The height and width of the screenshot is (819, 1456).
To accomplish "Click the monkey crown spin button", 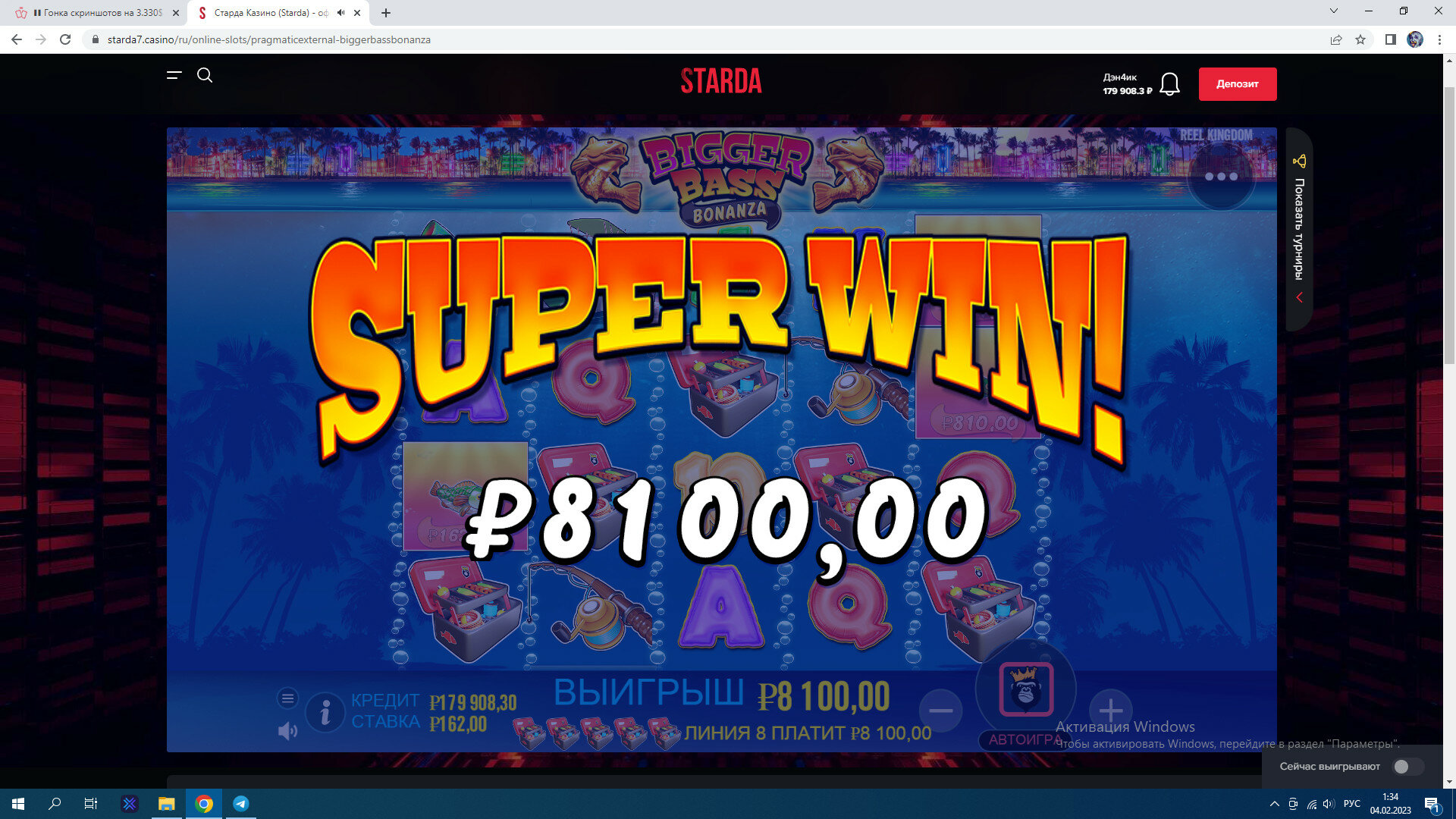I will (x=1026, y=689).
